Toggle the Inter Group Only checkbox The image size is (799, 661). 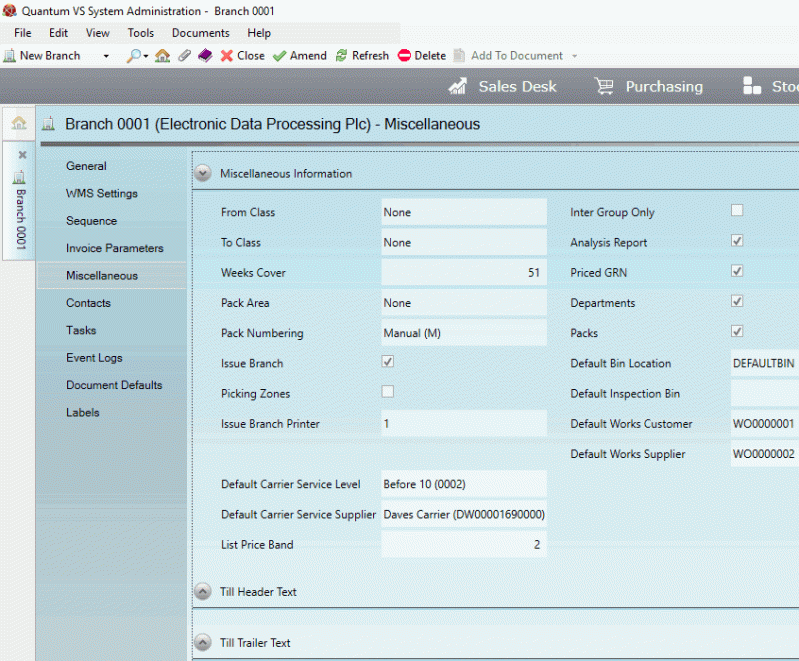[x=737, y=210]
